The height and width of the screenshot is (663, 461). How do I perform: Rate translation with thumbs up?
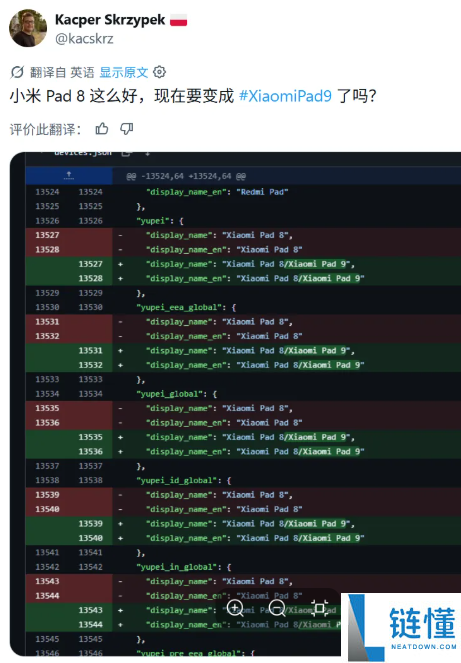pyautogui.click(x=102, y=129)
